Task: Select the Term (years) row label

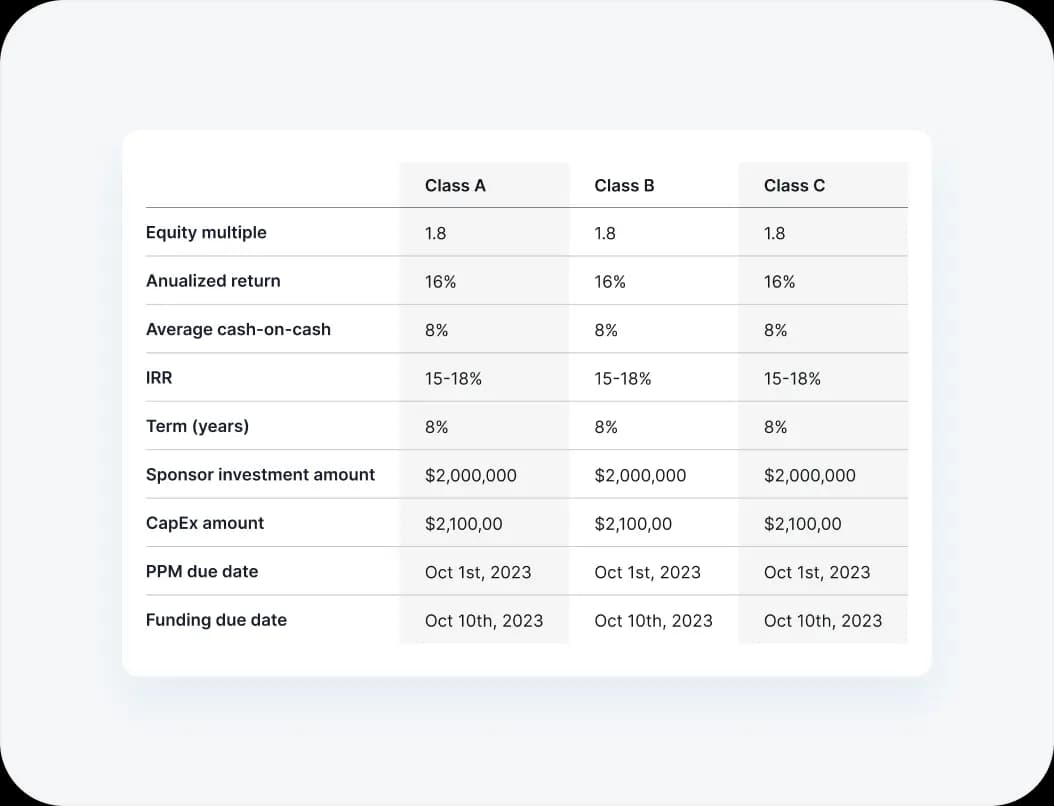Action: tap(197, 426)
